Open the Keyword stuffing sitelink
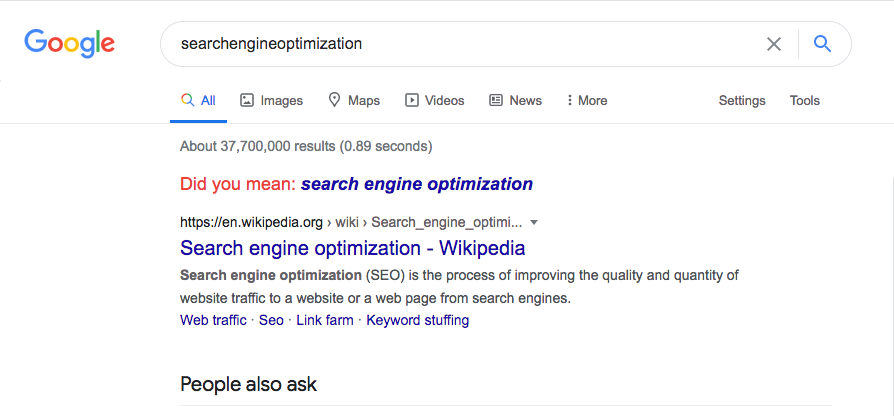The image size is (894, 416). [417, 320]
